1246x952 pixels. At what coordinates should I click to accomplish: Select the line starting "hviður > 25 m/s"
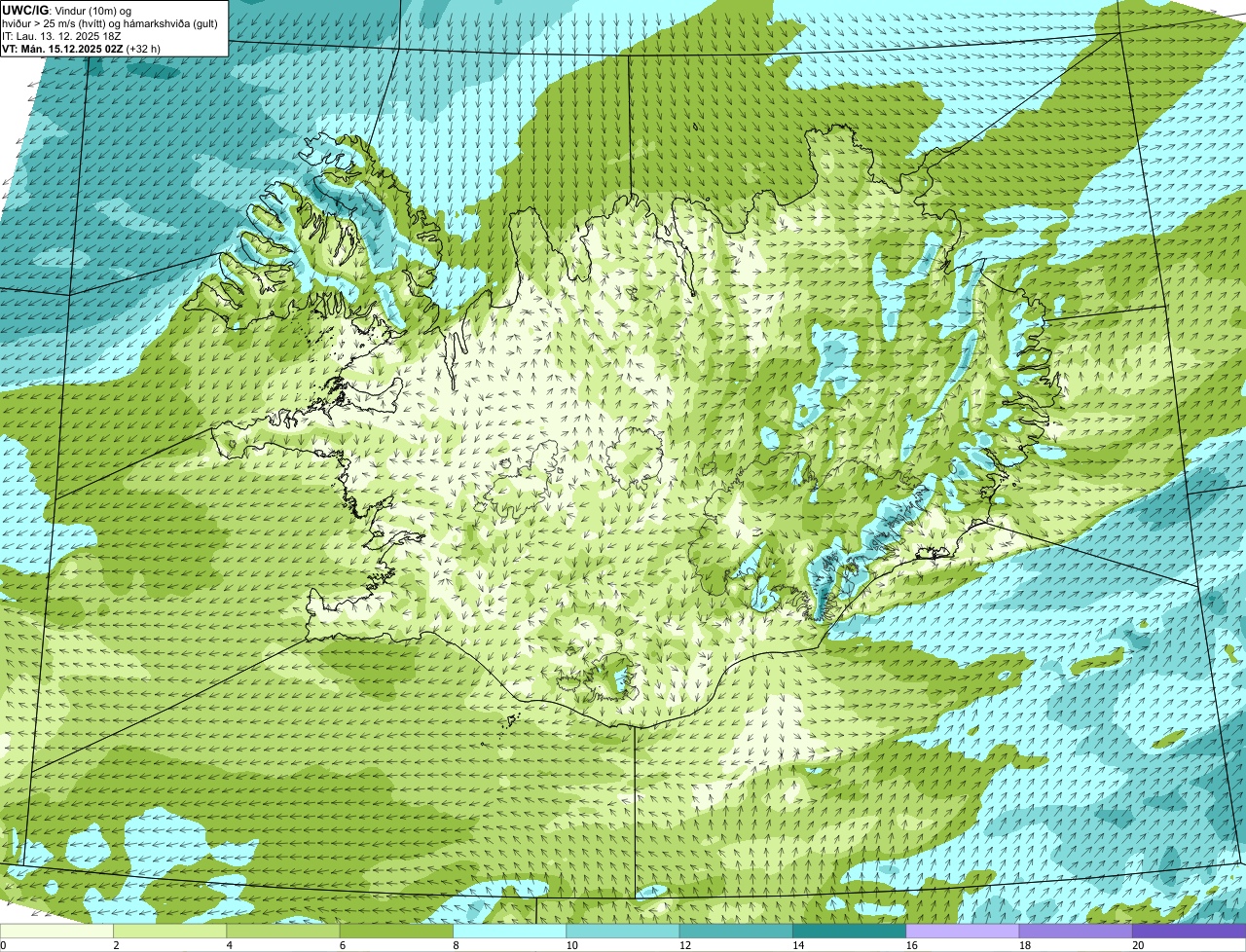[x=109, y=22]
